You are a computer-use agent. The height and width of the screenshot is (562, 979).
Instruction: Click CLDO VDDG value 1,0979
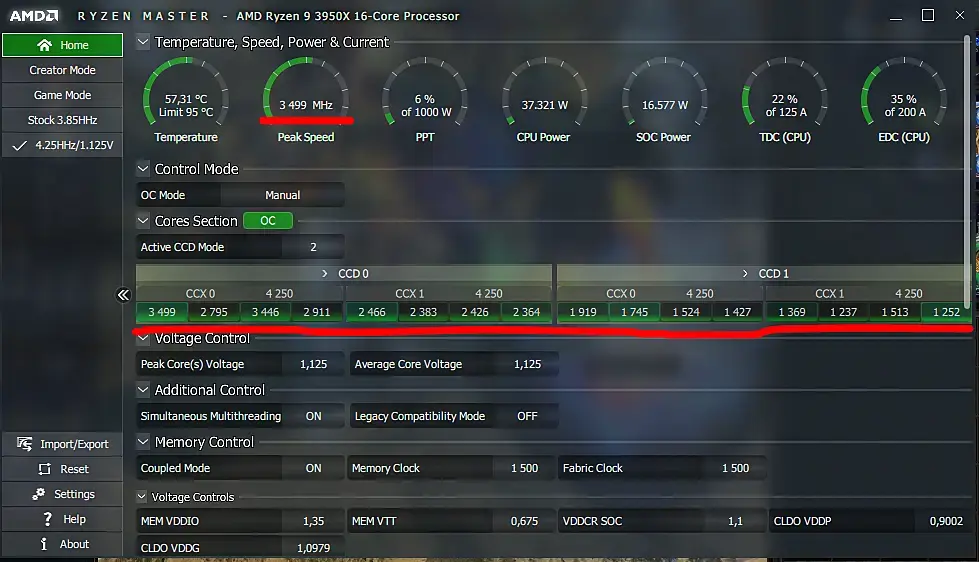pyautogui.click(x=313, y=548)
